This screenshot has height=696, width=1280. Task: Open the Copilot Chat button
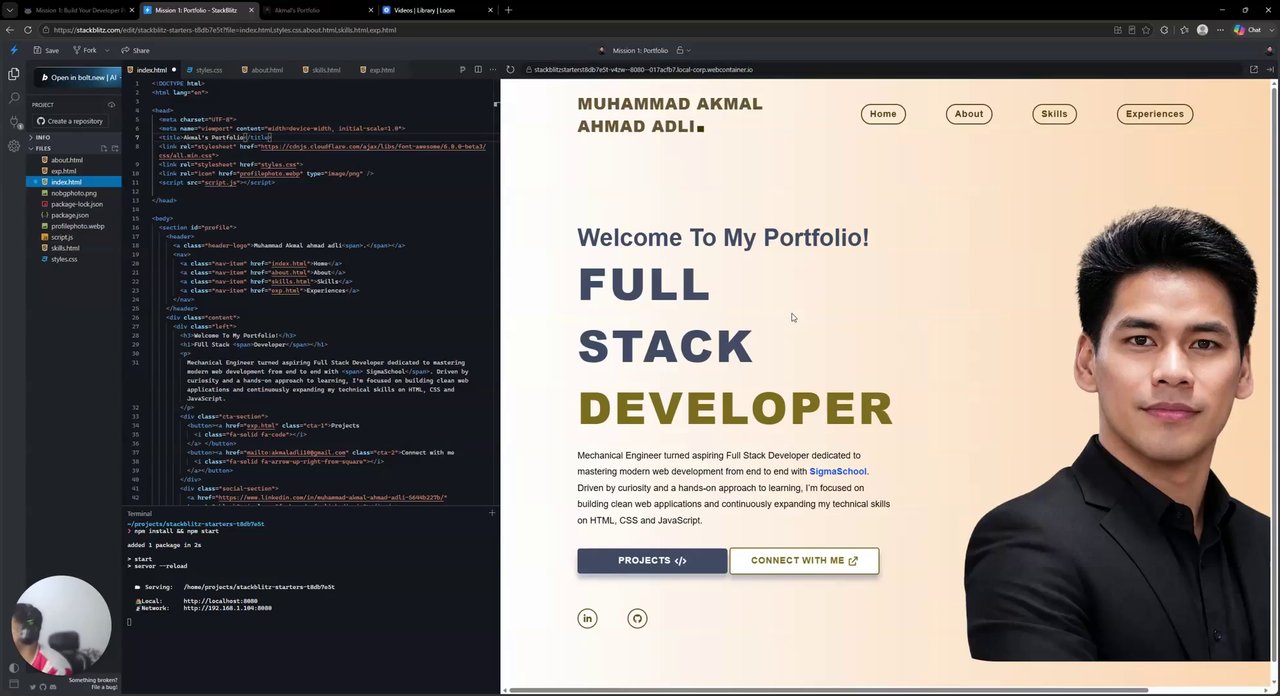(x=1248, y=30)
